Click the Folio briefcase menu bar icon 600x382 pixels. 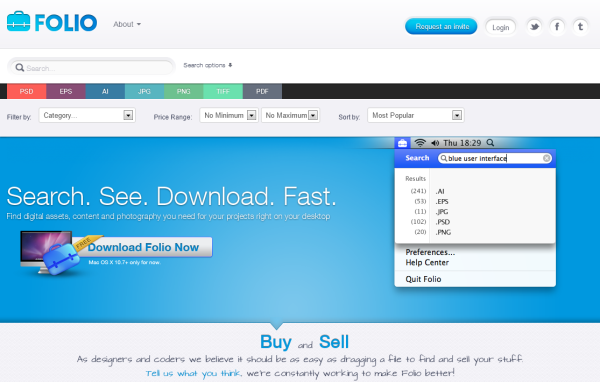click(x=402, y=143)
